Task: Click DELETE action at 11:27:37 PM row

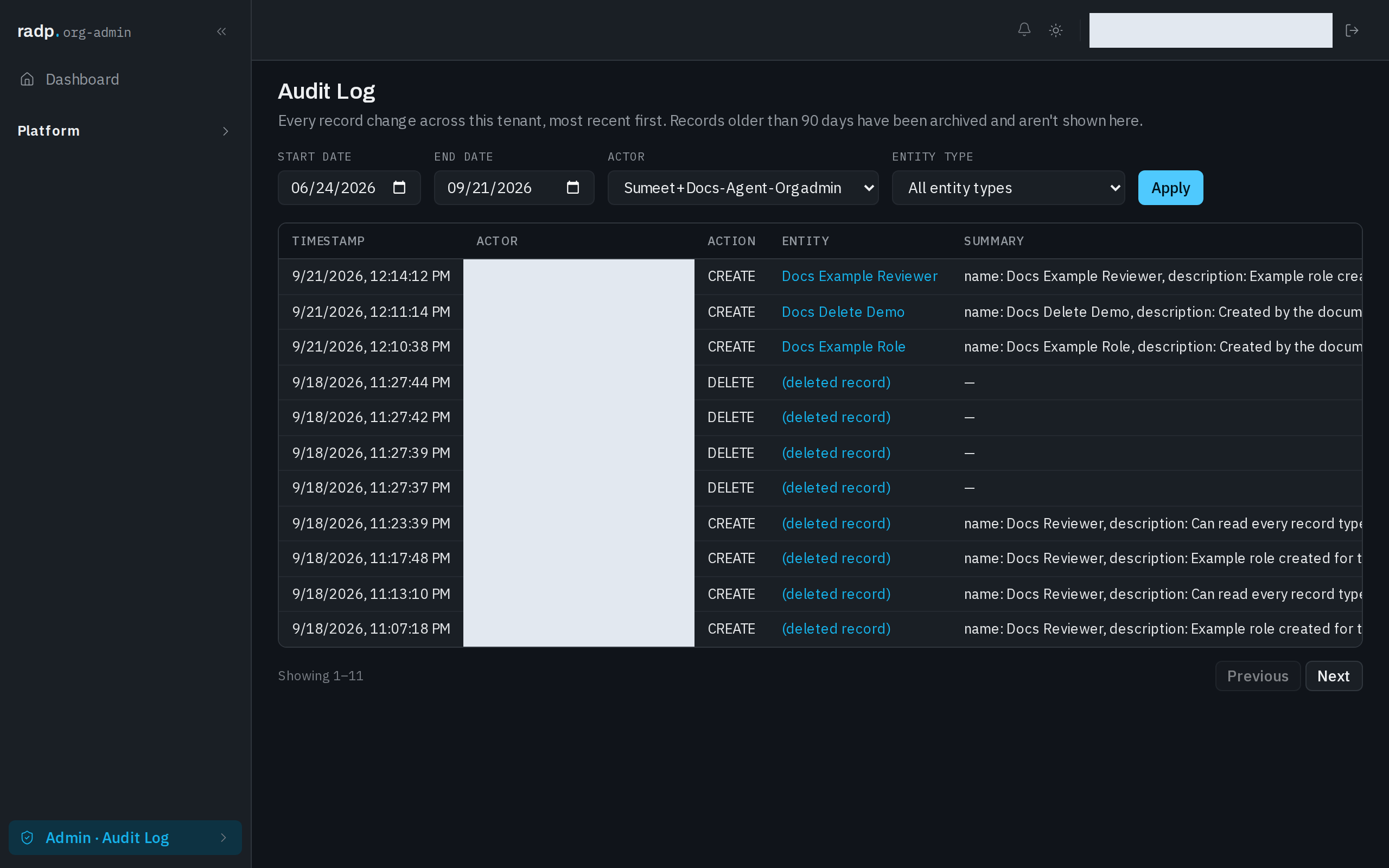Action: 730,487
